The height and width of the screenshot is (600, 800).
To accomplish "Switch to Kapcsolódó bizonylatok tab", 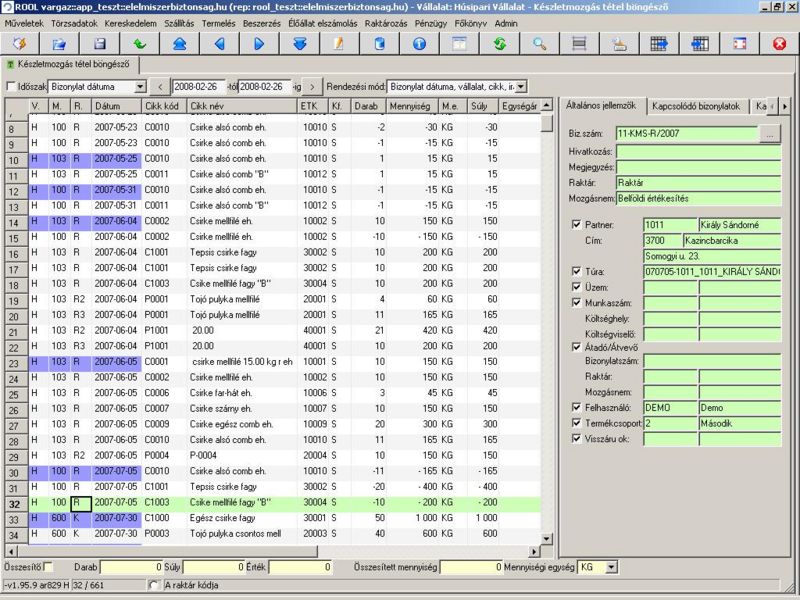I will pyautogui.click(x=696, y=106).
